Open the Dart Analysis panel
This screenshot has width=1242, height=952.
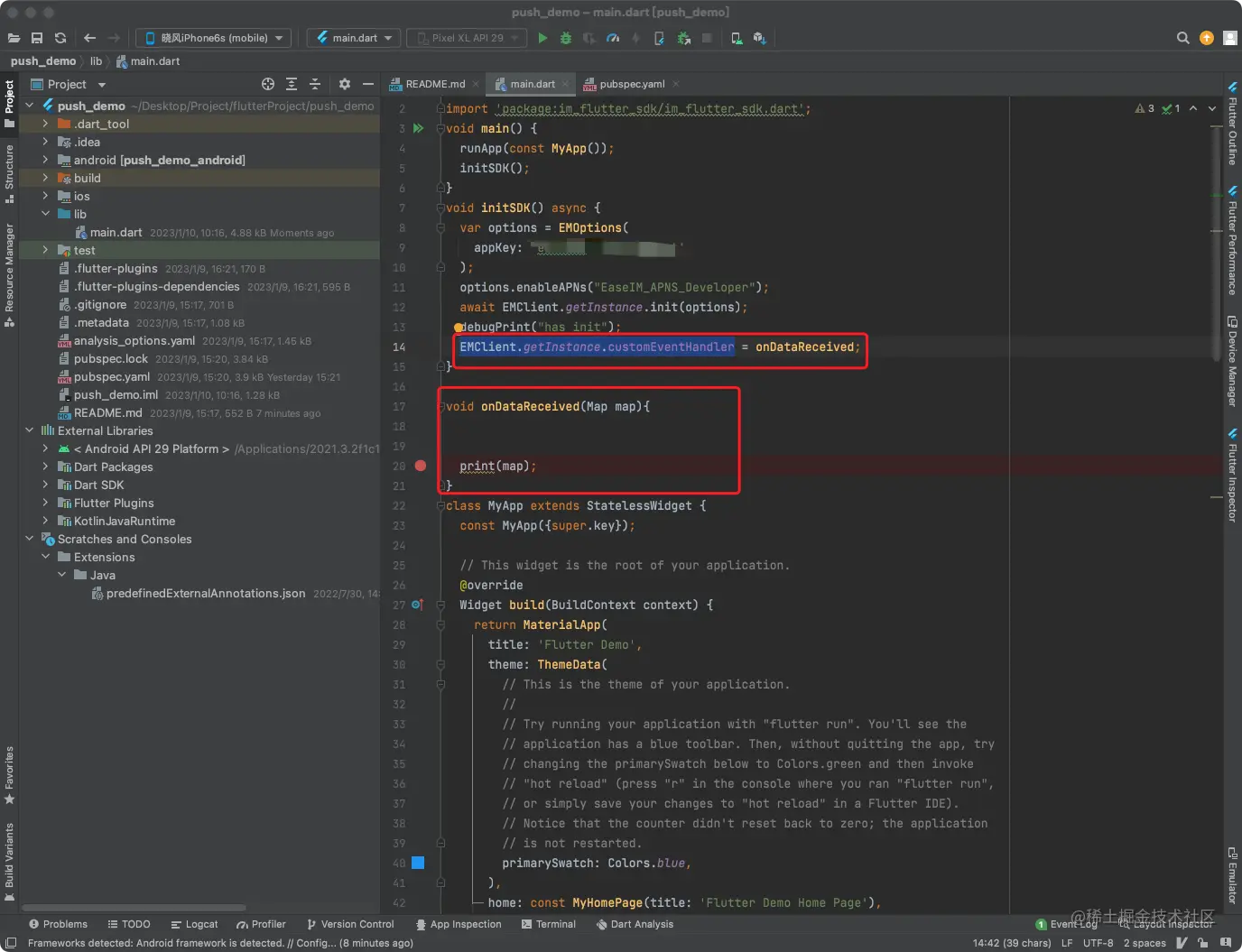635,924
